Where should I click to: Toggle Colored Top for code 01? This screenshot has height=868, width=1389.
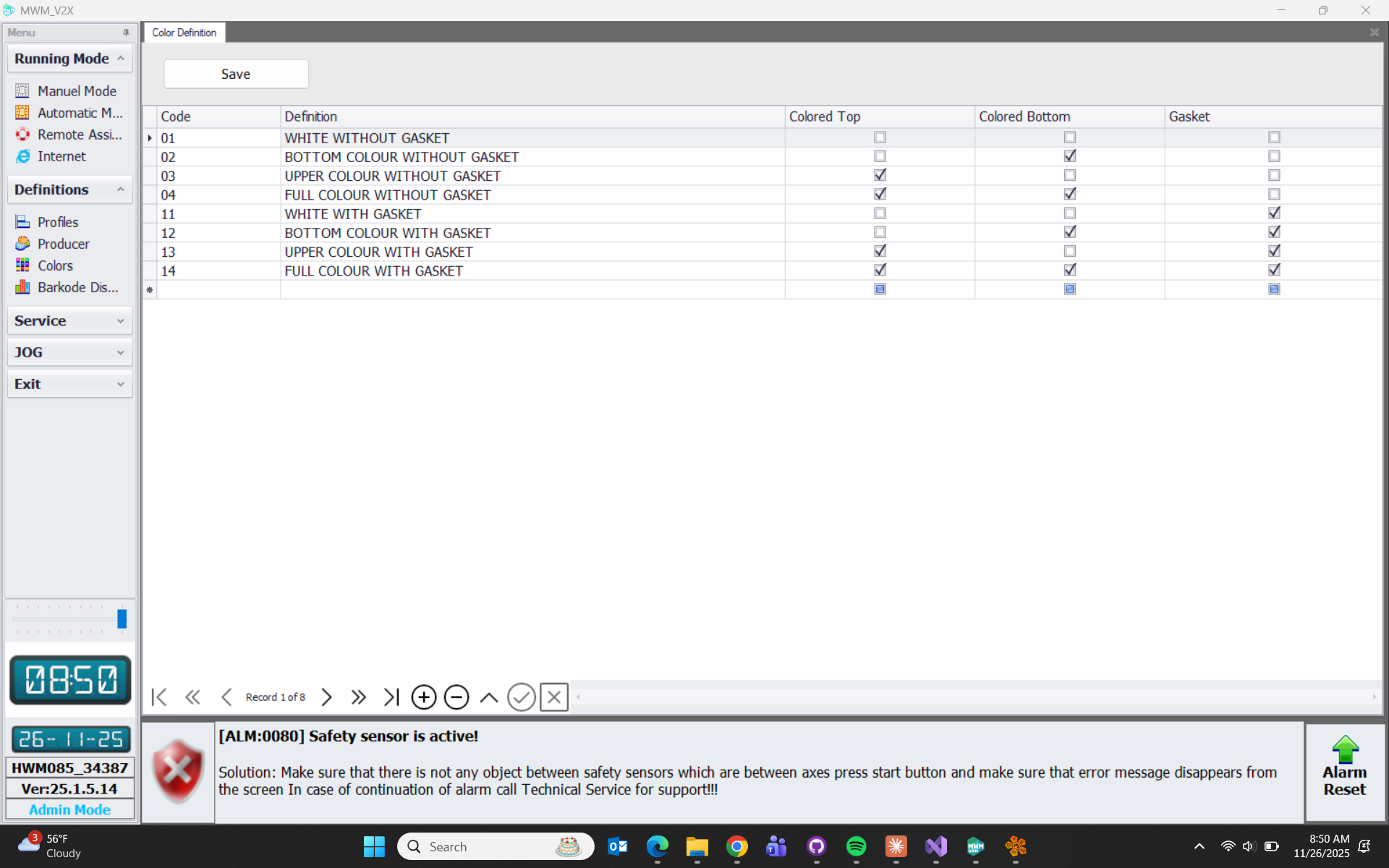(x=880, y=137)
